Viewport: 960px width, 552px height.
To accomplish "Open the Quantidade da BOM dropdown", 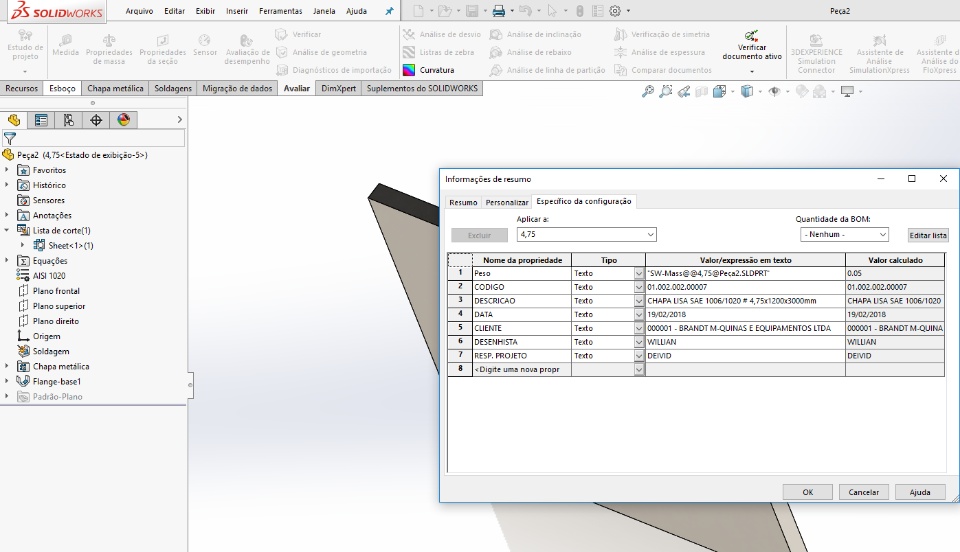I will 844,234.
